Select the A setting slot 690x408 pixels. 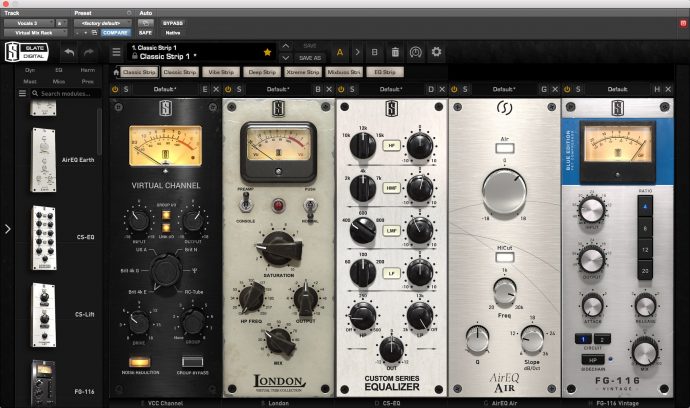pos(340,52)
